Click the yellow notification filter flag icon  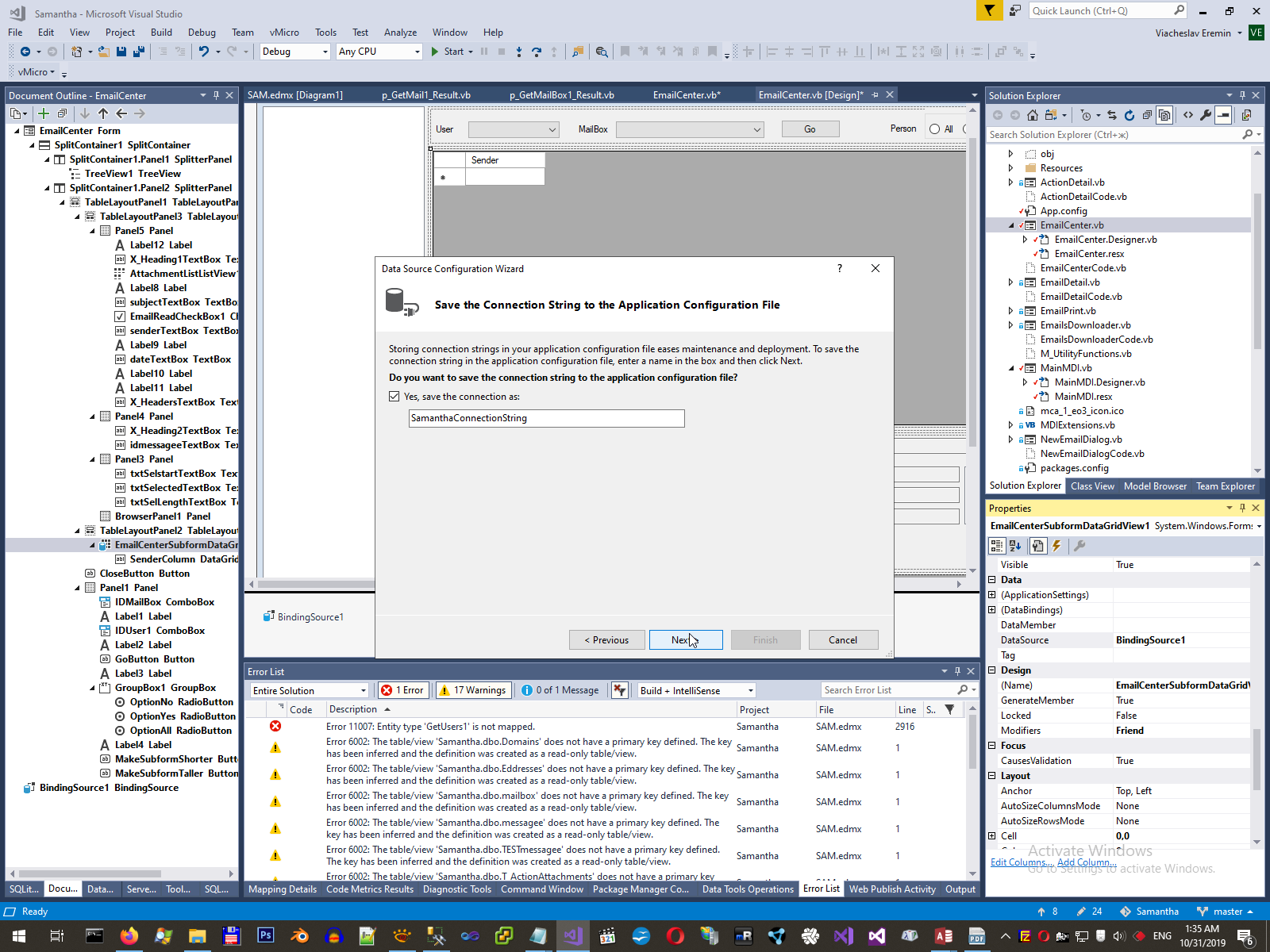coord(989,10)
